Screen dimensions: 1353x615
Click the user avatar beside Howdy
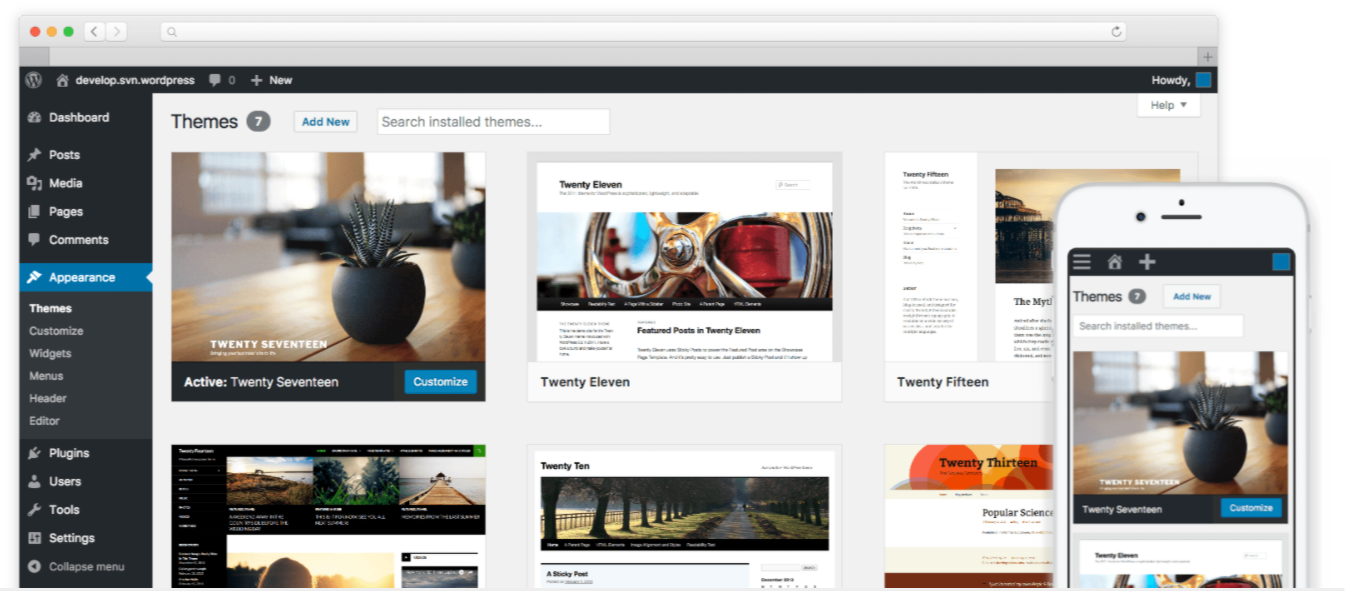[1204, 80]
